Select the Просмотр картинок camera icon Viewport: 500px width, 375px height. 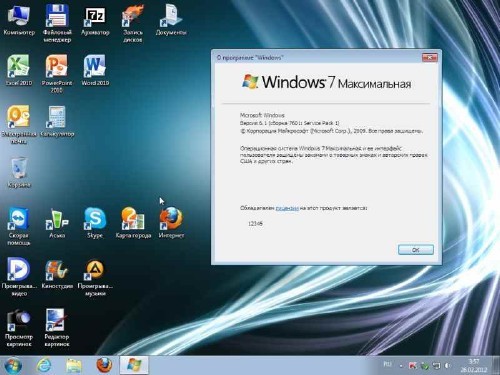19,328
